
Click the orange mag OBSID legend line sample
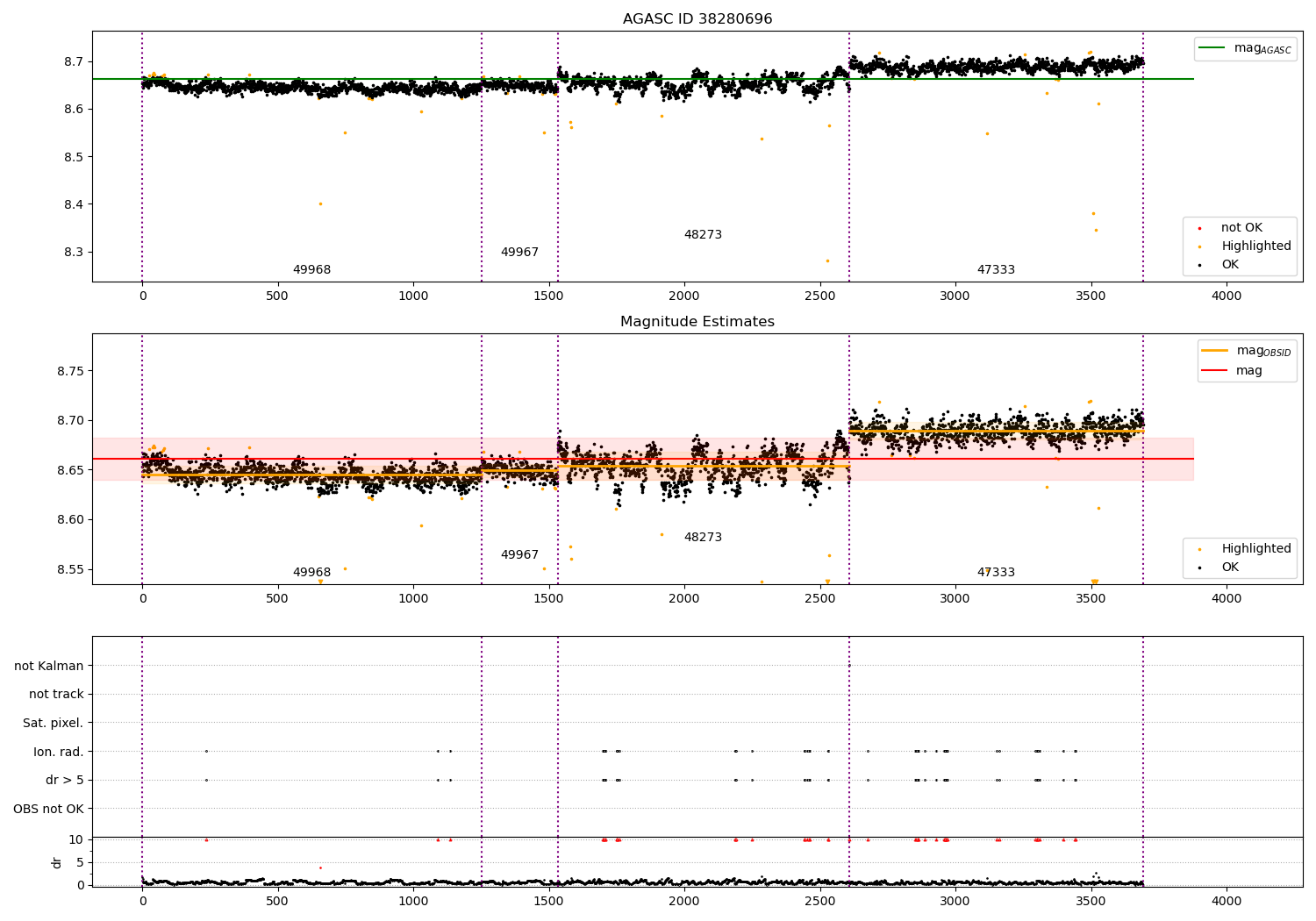(1215, 350)
